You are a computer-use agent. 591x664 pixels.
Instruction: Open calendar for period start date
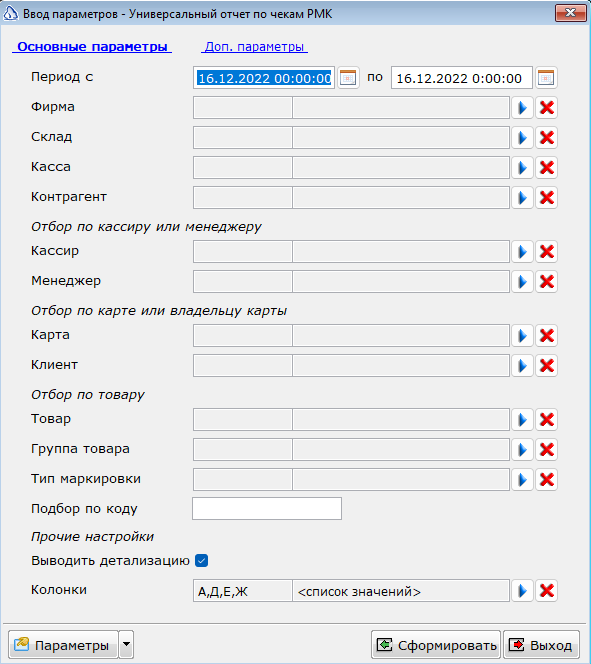(x=348, y=78)
